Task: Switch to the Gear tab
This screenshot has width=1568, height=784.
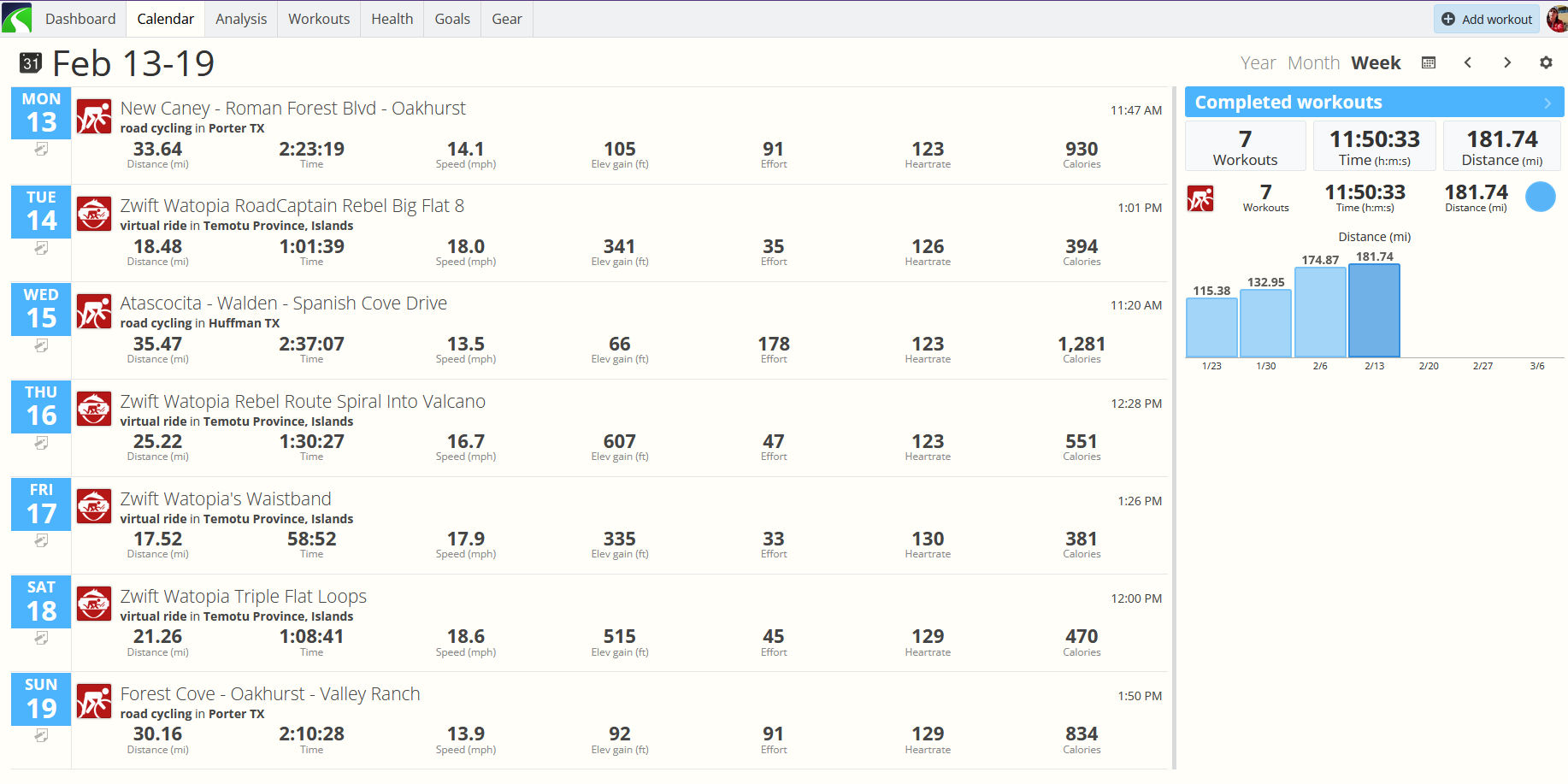Action: [506, 19]
